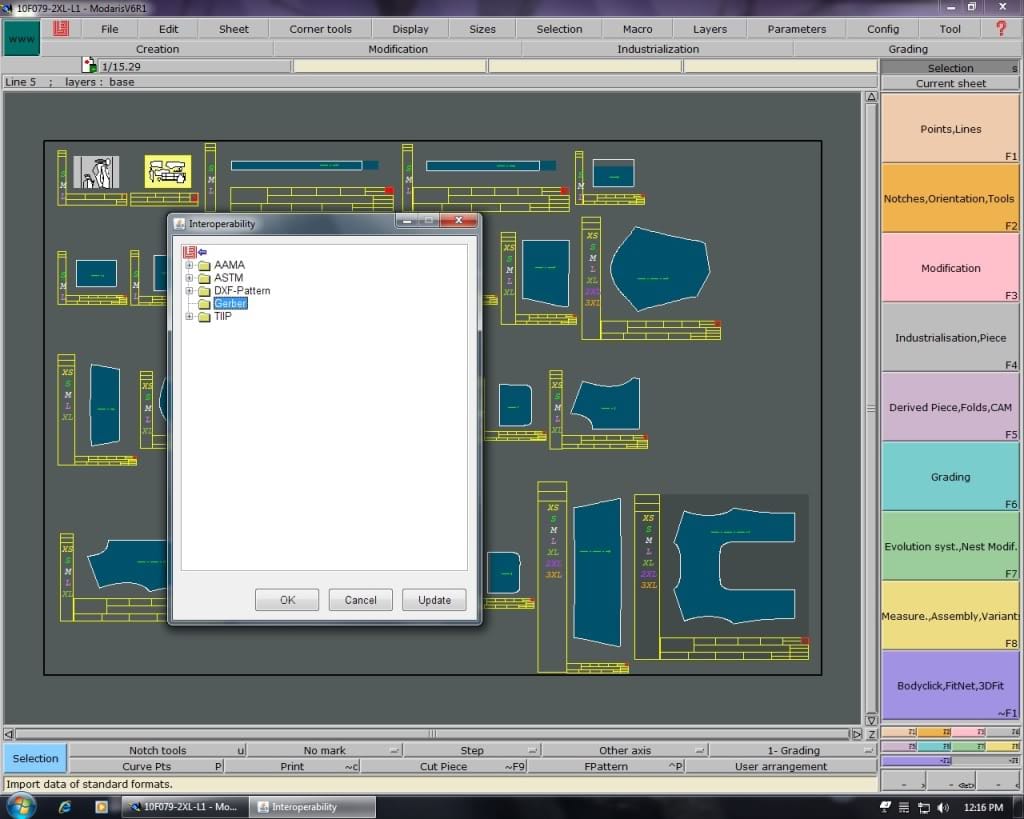Open the Windows Start orb
1024x819 pixels.
(x=21, y=807)
